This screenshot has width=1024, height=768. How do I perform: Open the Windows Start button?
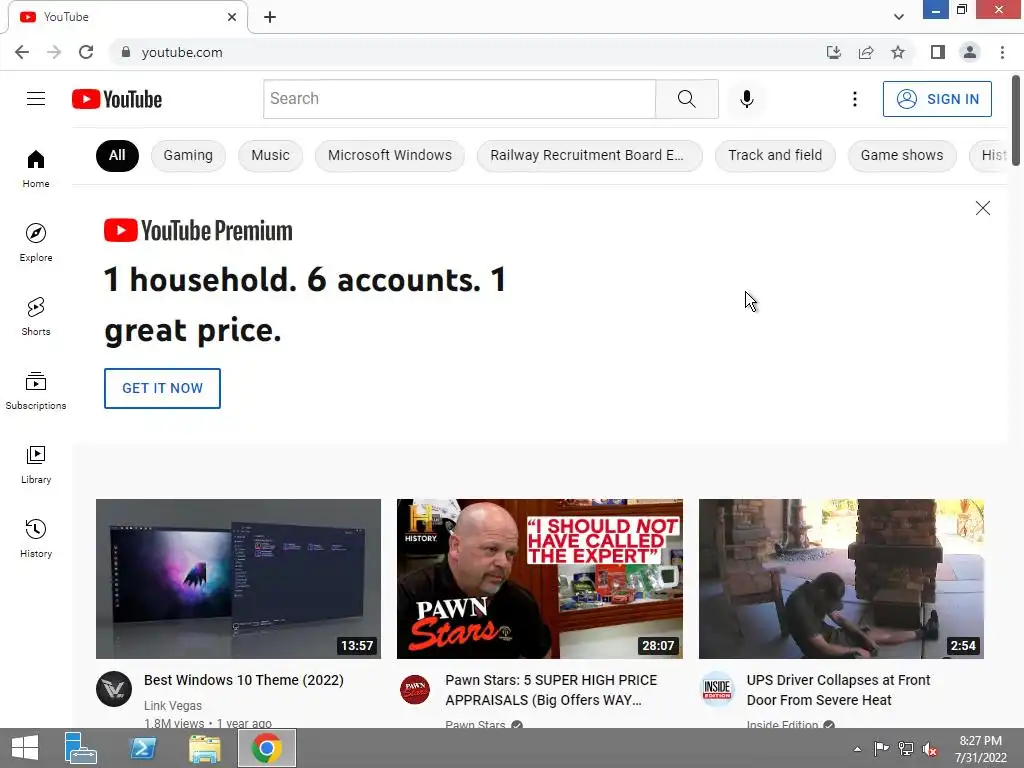click(x=25, y=748)
